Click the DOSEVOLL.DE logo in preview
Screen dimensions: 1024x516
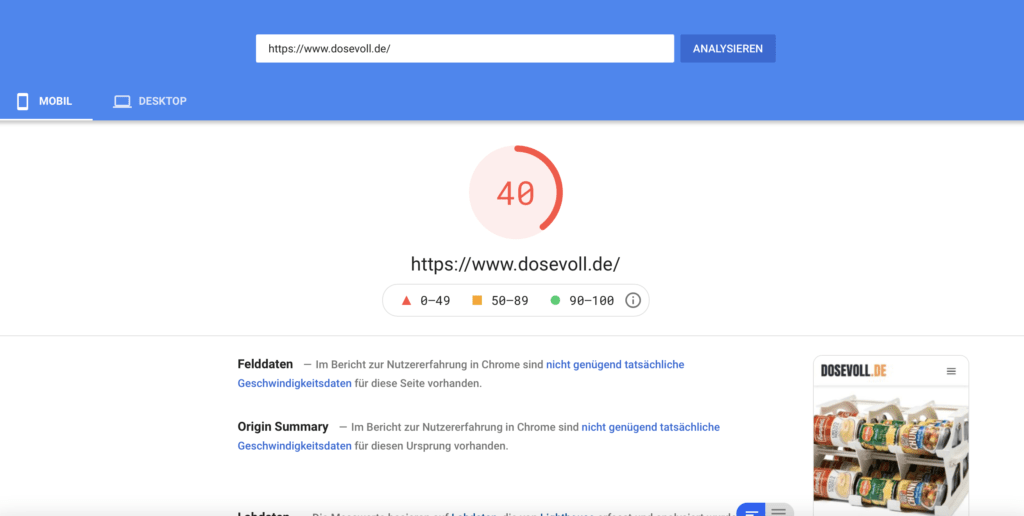[x=854, y=371]
